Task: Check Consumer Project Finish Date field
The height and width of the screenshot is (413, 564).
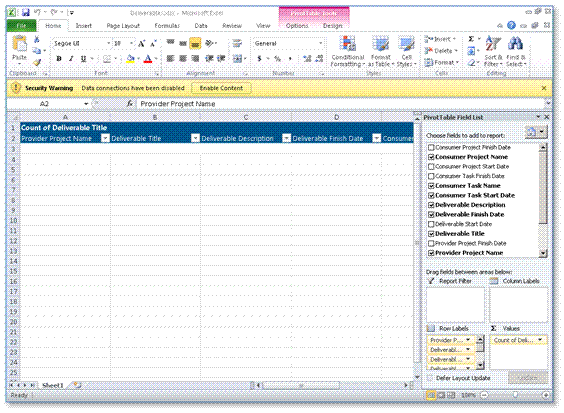Action: [x=431, y=148]
